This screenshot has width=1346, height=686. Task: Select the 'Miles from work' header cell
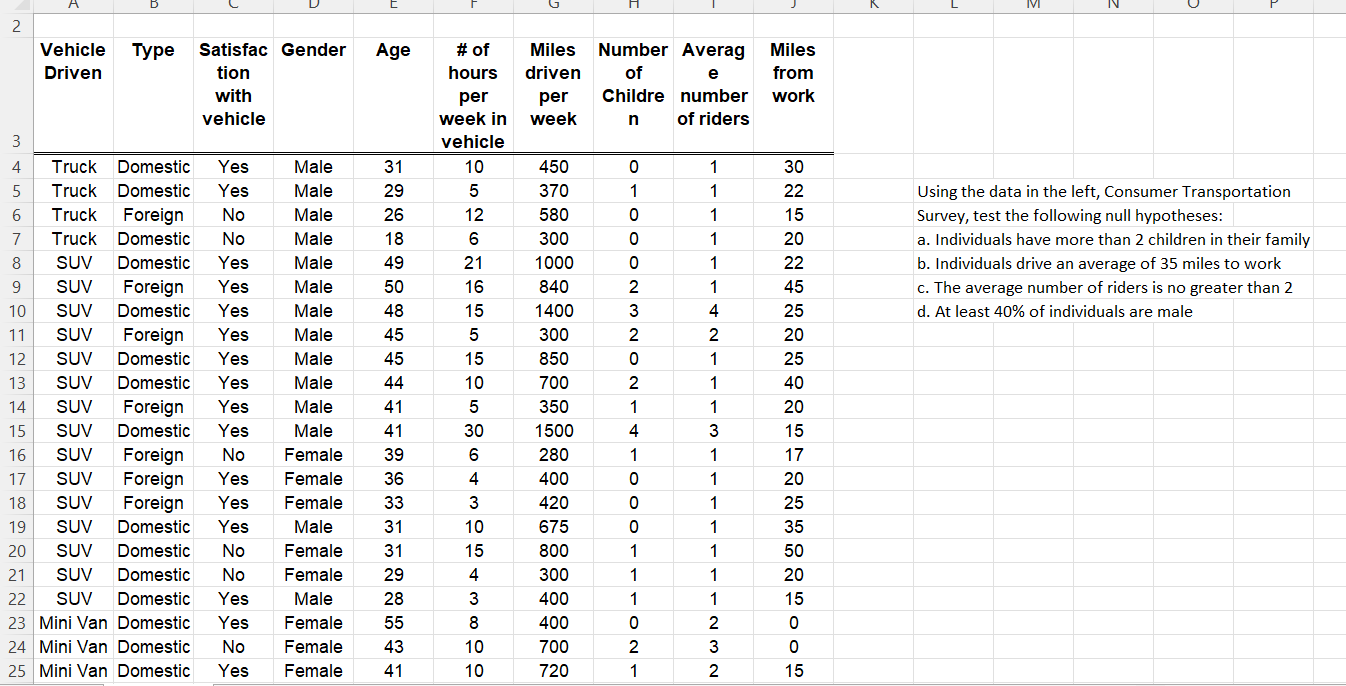[x=793, y=95]
